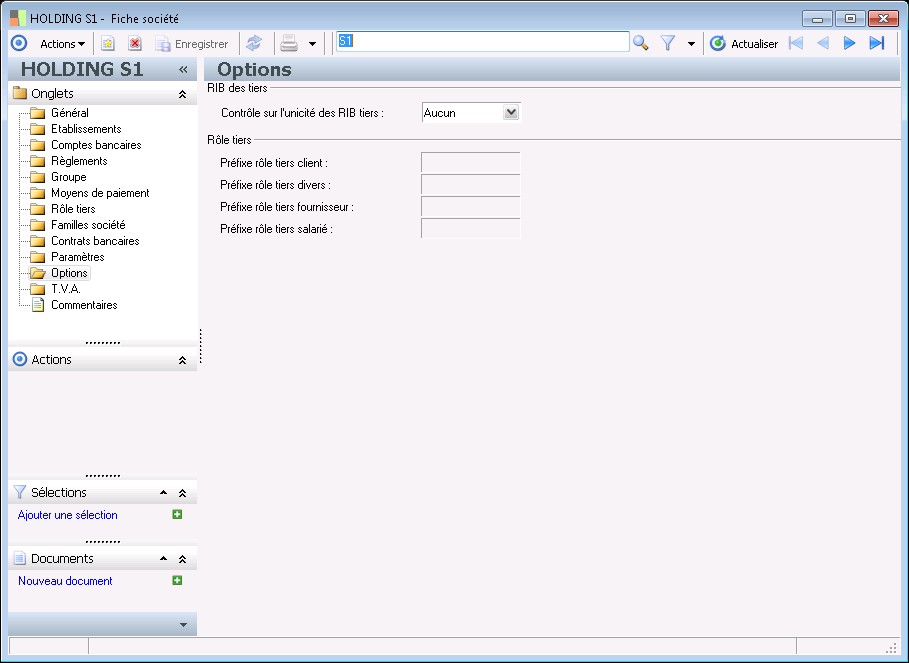Click the Actions panel circle icon
The image size is (909, 663).
pyautogui.click(x=20, y=359)
